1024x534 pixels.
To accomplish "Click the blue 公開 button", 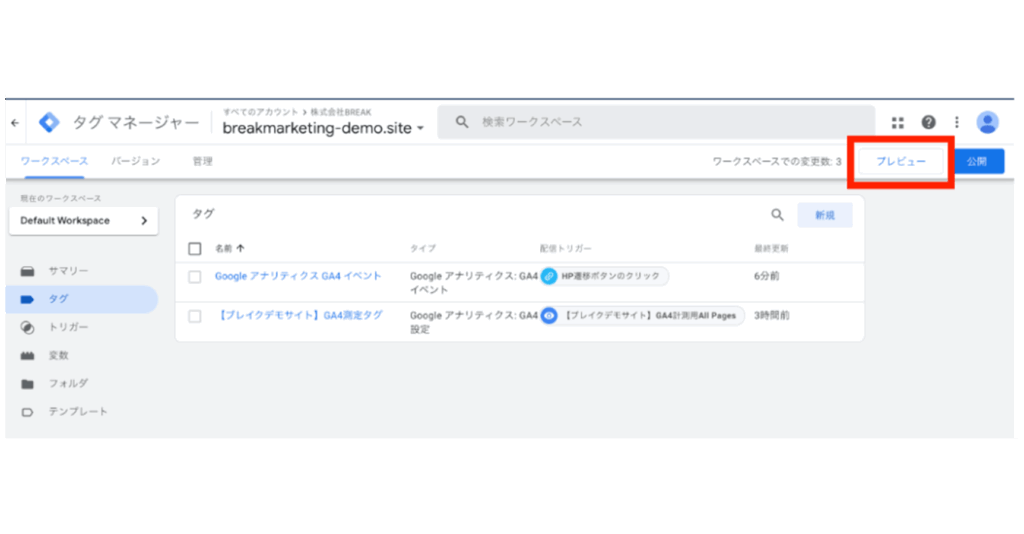I will click(977, 161).
